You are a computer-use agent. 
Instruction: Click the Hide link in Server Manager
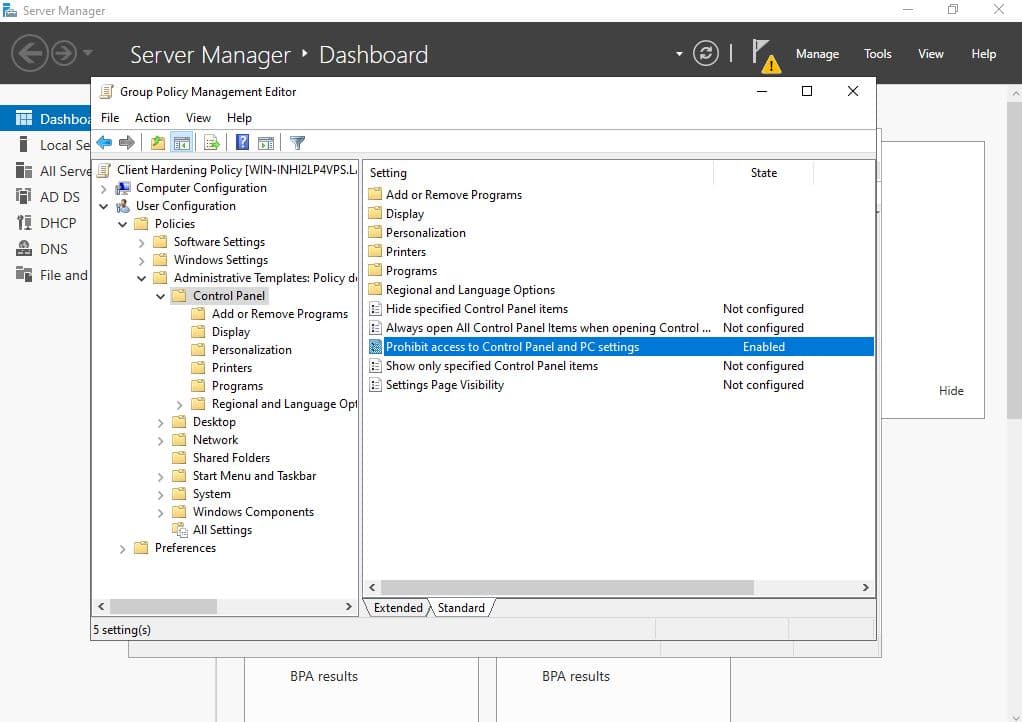(951, 391)
